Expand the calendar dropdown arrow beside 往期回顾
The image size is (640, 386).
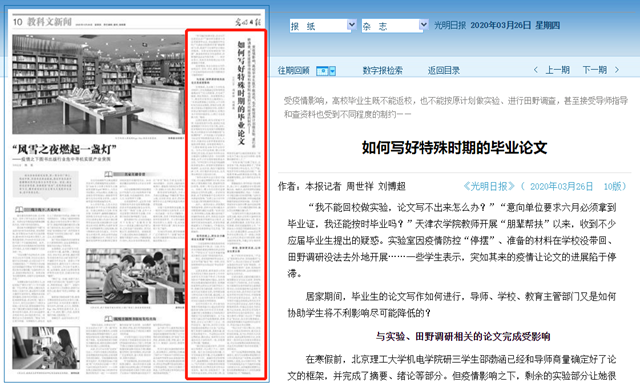(x=333, y=71)
